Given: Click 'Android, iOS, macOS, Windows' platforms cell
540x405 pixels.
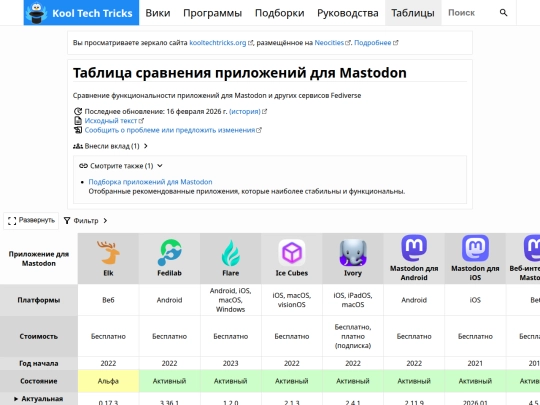Looking at the screenshot, I should (x=230, y=300).
